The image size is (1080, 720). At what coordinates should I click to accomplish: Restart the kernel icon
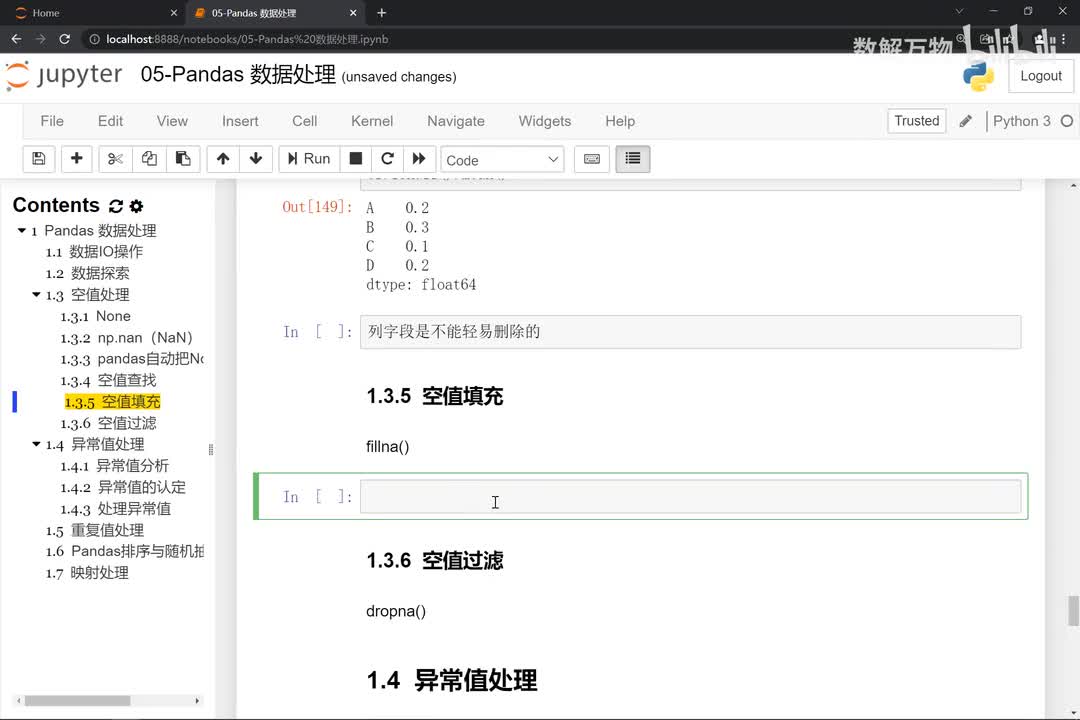pos(387,159)
